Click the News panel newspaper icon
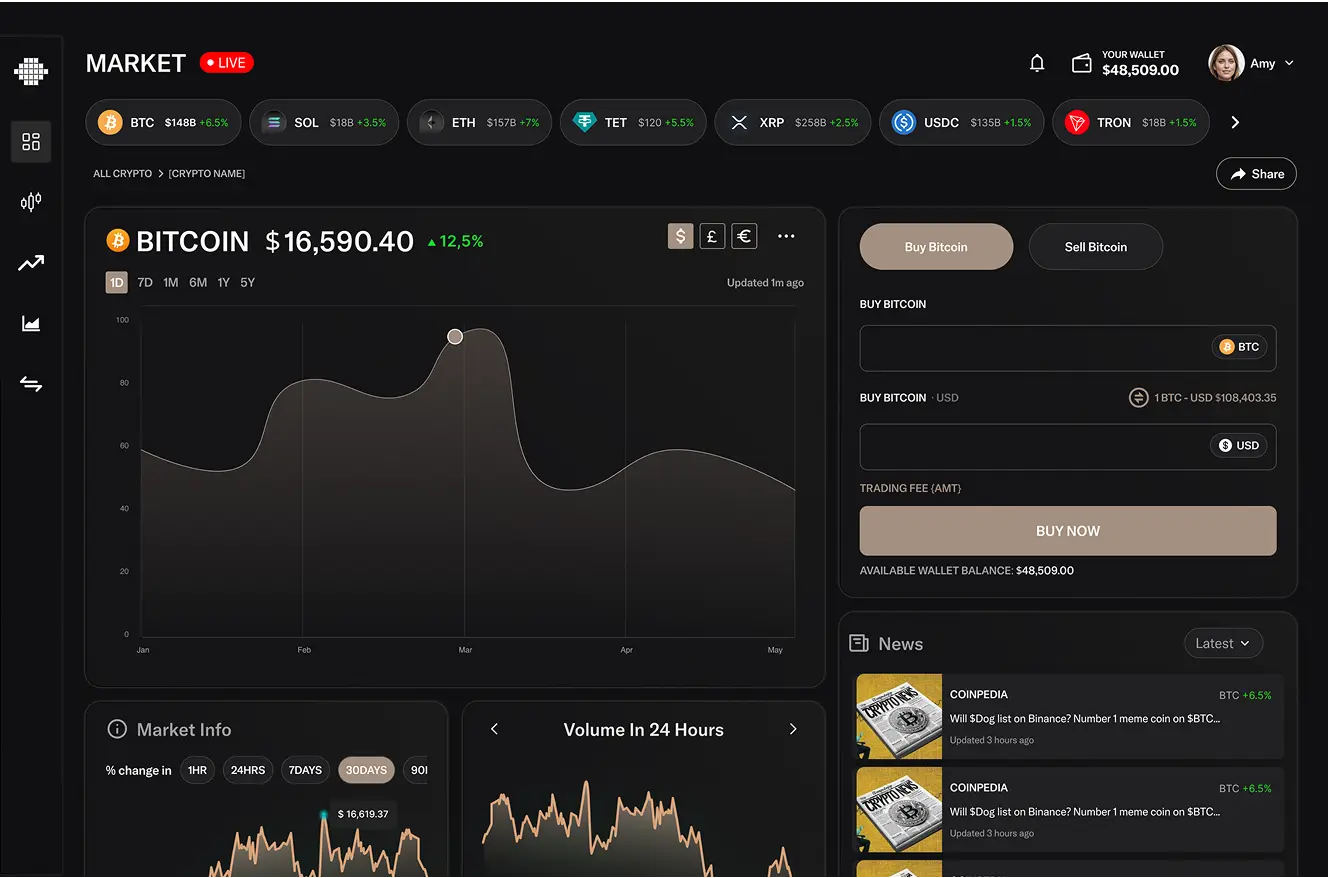1328x878 pixels. 858,643
